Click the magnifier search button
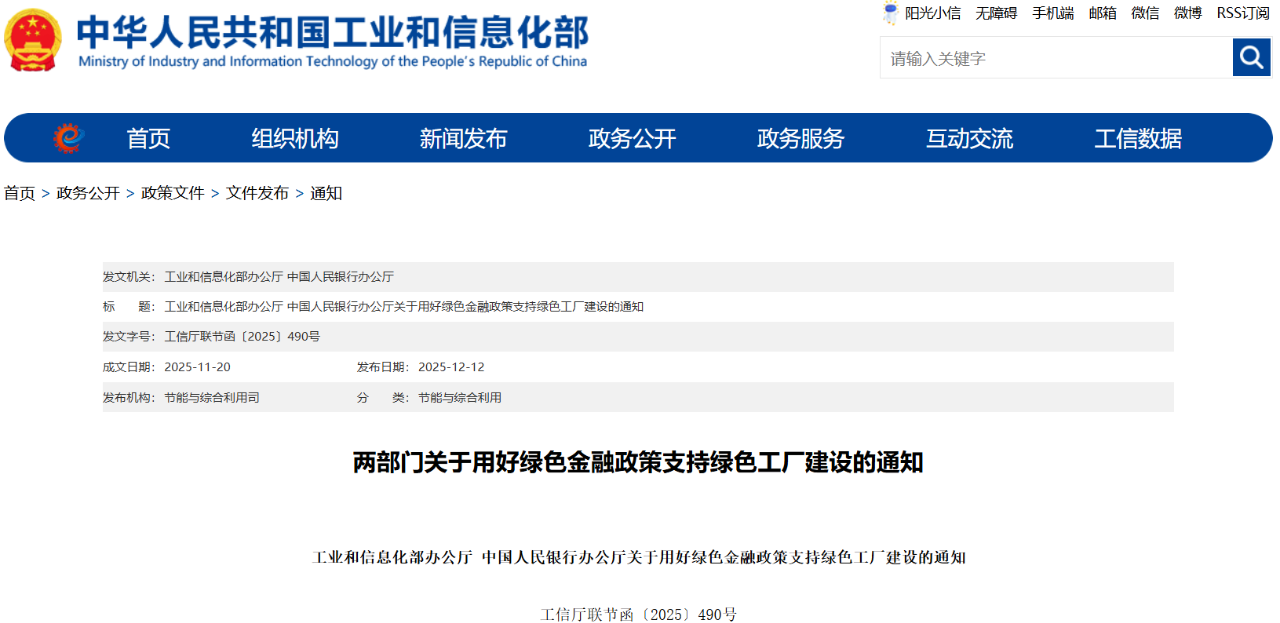The image size is (1280, 623). 1251,58
